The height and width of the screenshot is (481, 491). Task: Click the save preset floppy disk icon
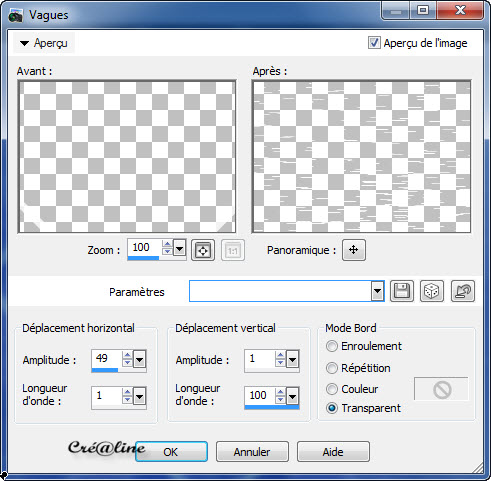[402, 291]
